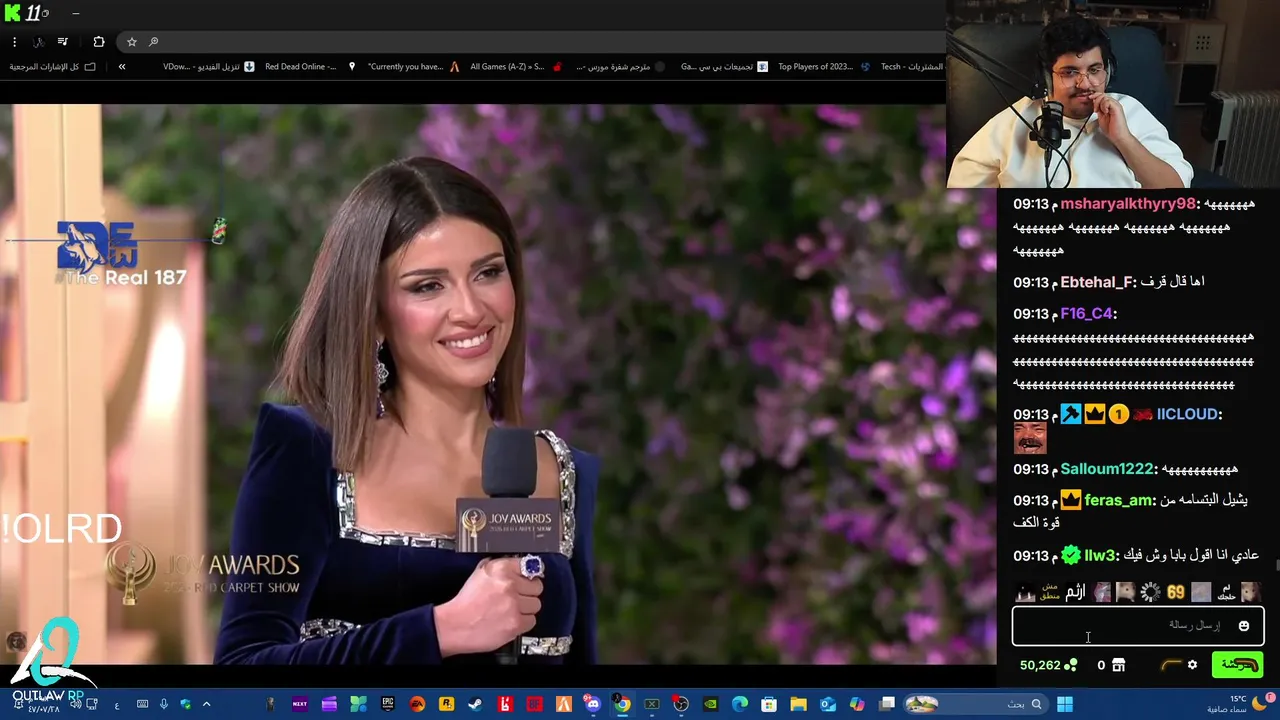
Task: Open Task View on the taskbar
Action: (887, 704)
